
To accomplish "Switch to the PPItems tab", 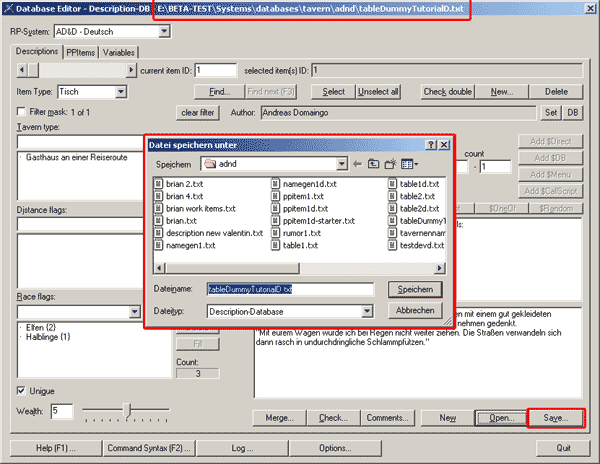I will pos(82,51).
